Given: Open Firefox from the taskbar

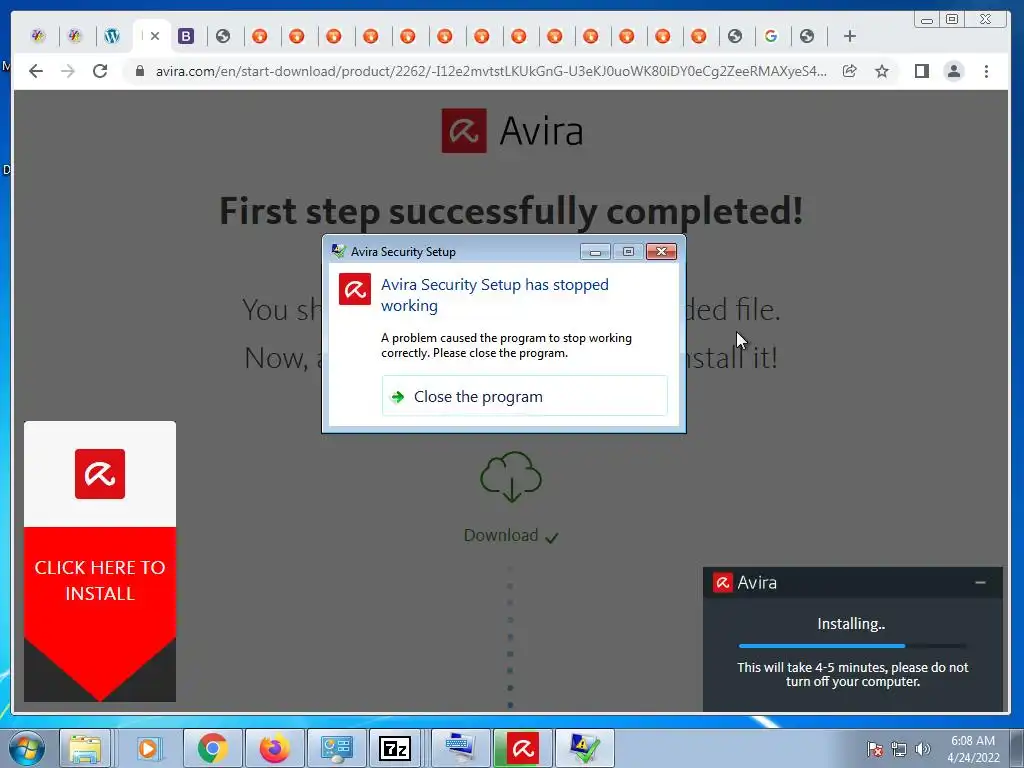Looking at the screenshot, I should point(274,748).
